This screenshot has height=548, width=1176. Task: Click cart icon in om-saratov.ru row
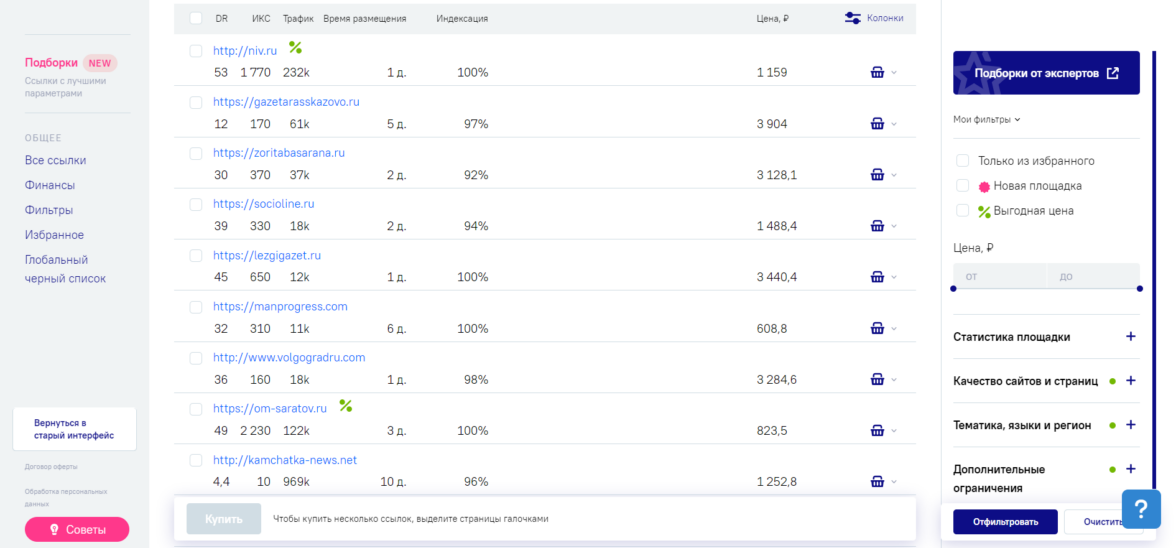click(877, 430)
